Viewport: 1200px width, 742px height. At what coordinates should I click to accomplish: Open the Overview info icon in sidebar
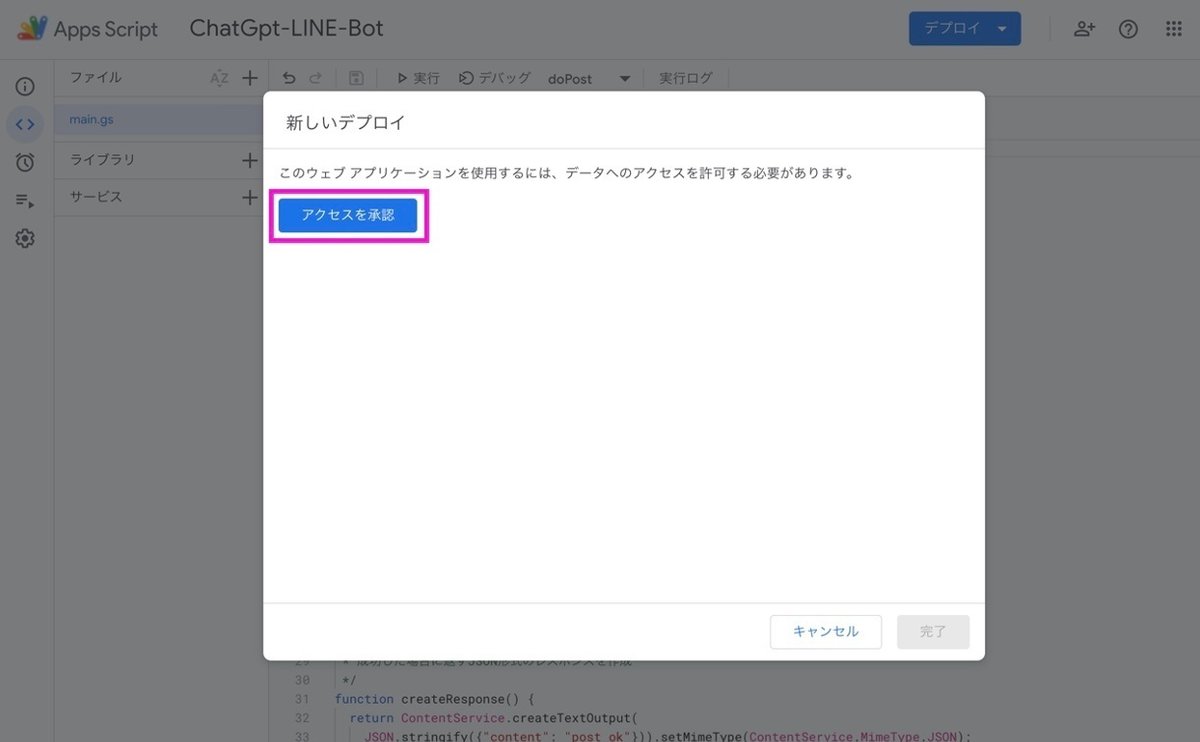(25, 87)
